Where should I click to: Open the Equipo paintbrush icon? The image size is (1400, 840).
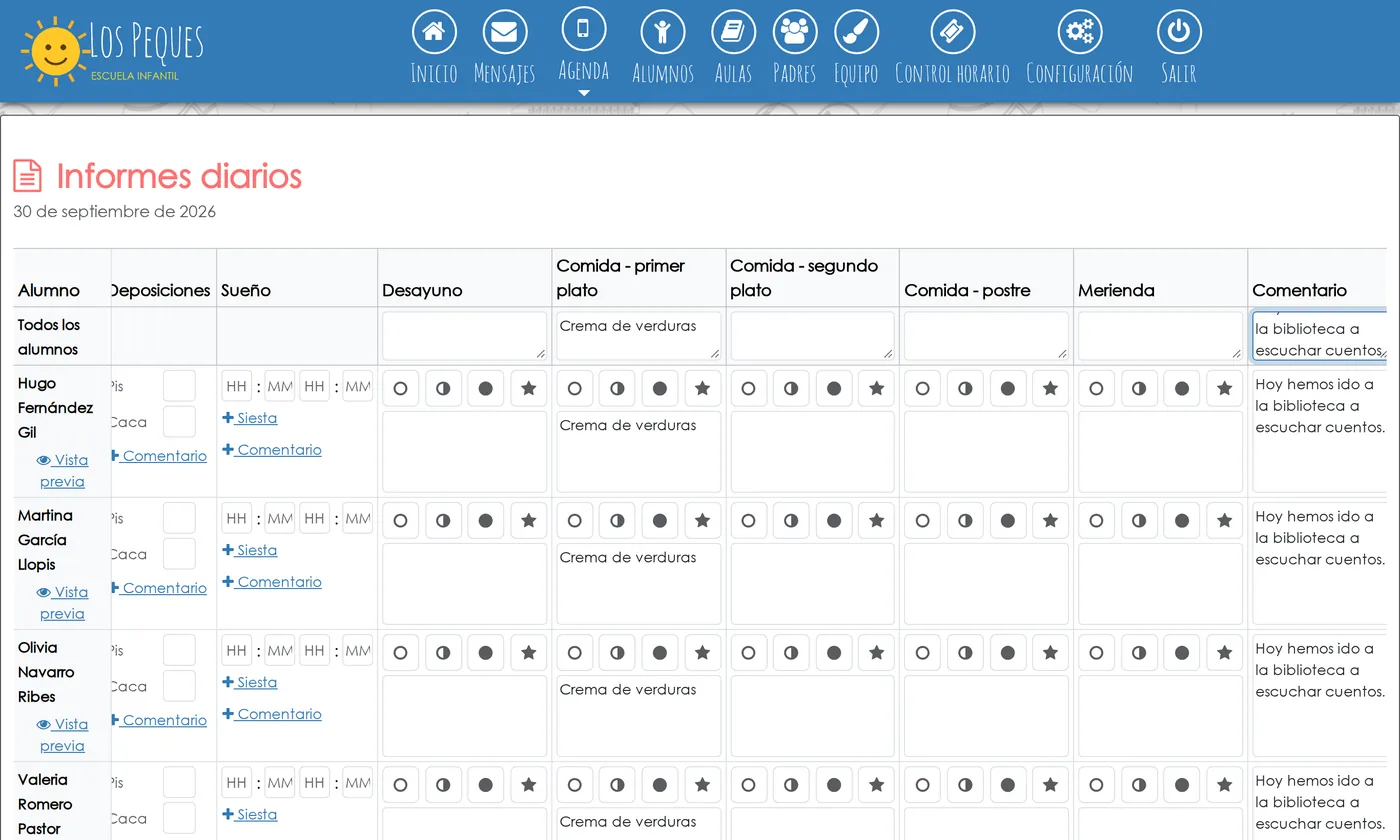pyautogui.click(x=856, y=32)
